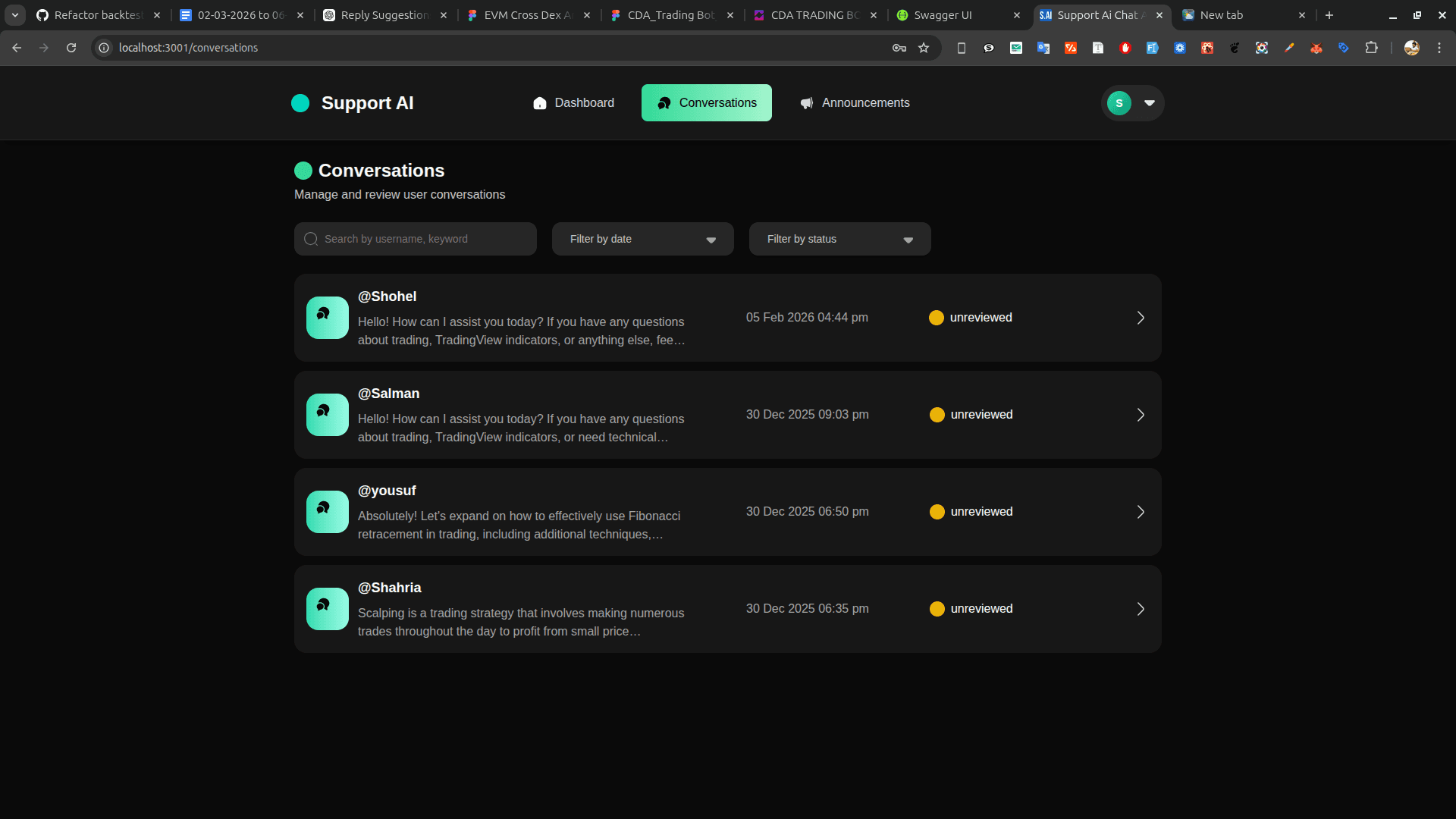Click the Conversations nav button

click(x=706, y=103)
